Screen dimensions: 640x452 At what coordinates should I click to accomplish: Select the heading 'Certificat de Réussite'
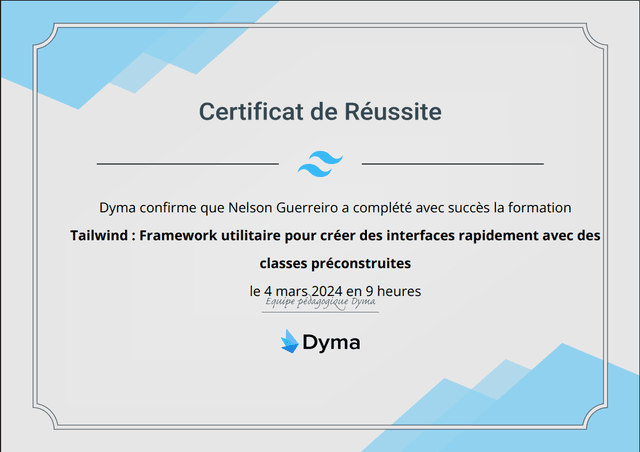coord(320,111)
